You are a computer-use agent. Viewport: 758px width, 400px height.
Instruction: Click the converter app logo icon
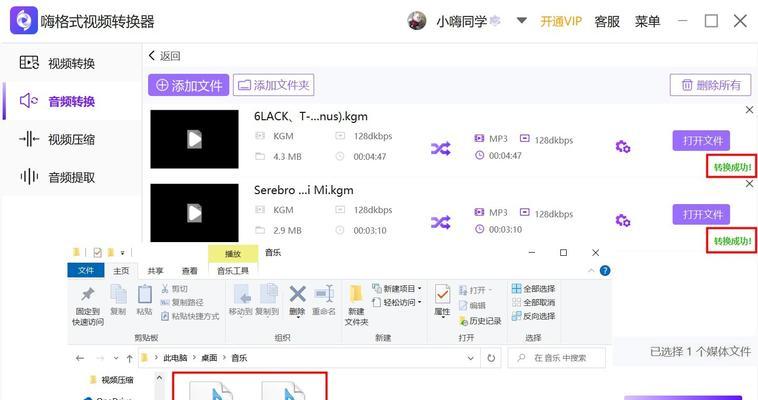[24, 20]
